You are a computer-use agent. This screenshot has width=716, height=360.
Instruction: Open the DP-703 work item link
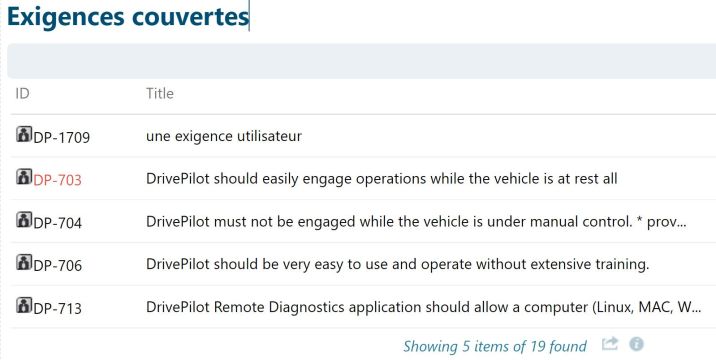58,180
